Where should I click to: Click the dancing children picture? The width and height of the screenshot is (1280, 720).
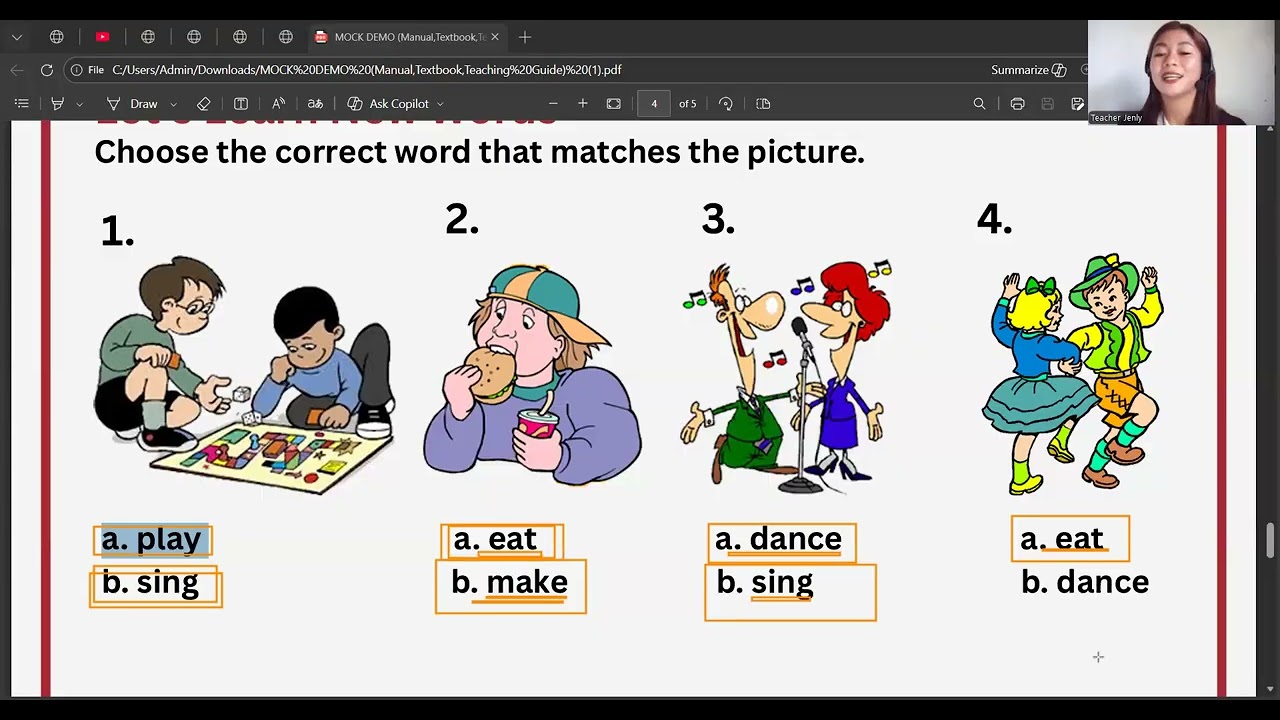click(x=1072, y=373)
